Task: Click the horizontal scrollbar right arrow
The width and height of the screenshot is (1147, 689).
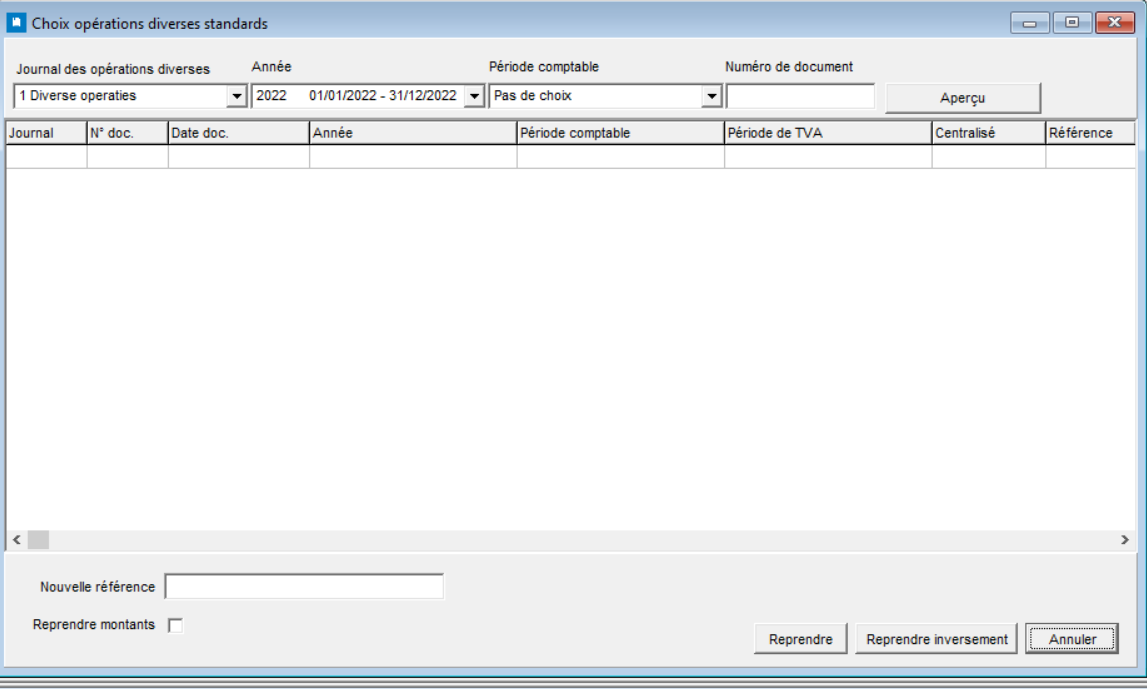Action: 1124,540
